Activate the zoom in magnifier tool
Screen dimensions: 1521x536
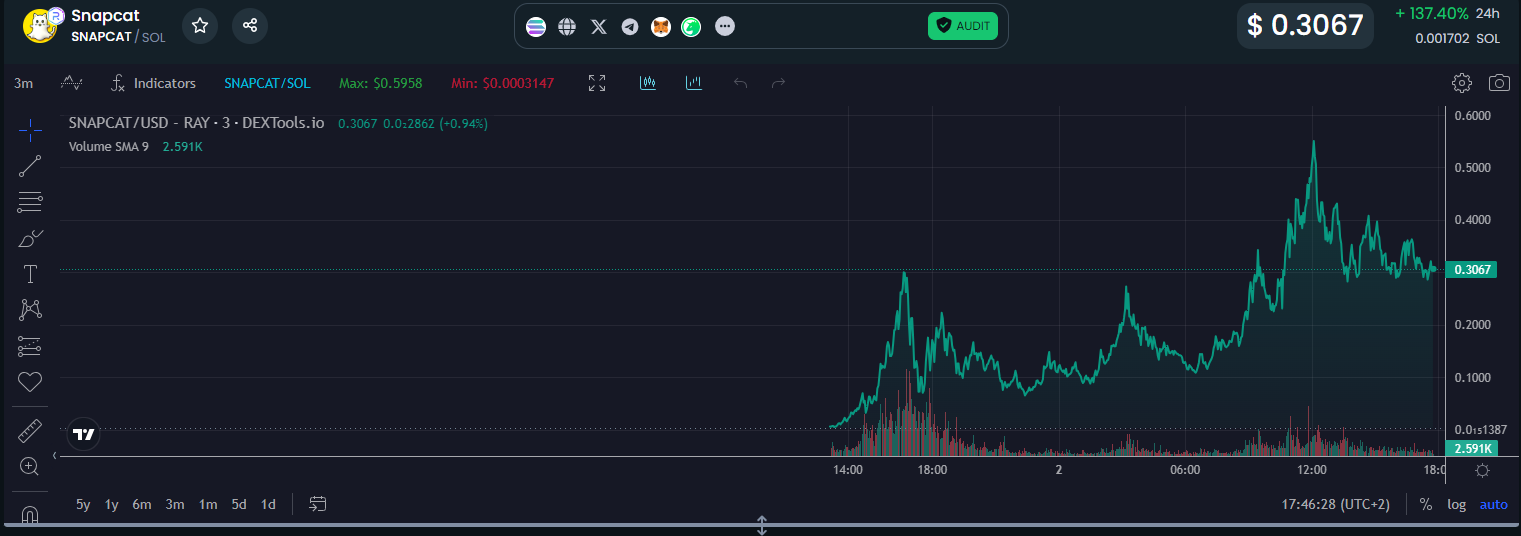[30, 466]
